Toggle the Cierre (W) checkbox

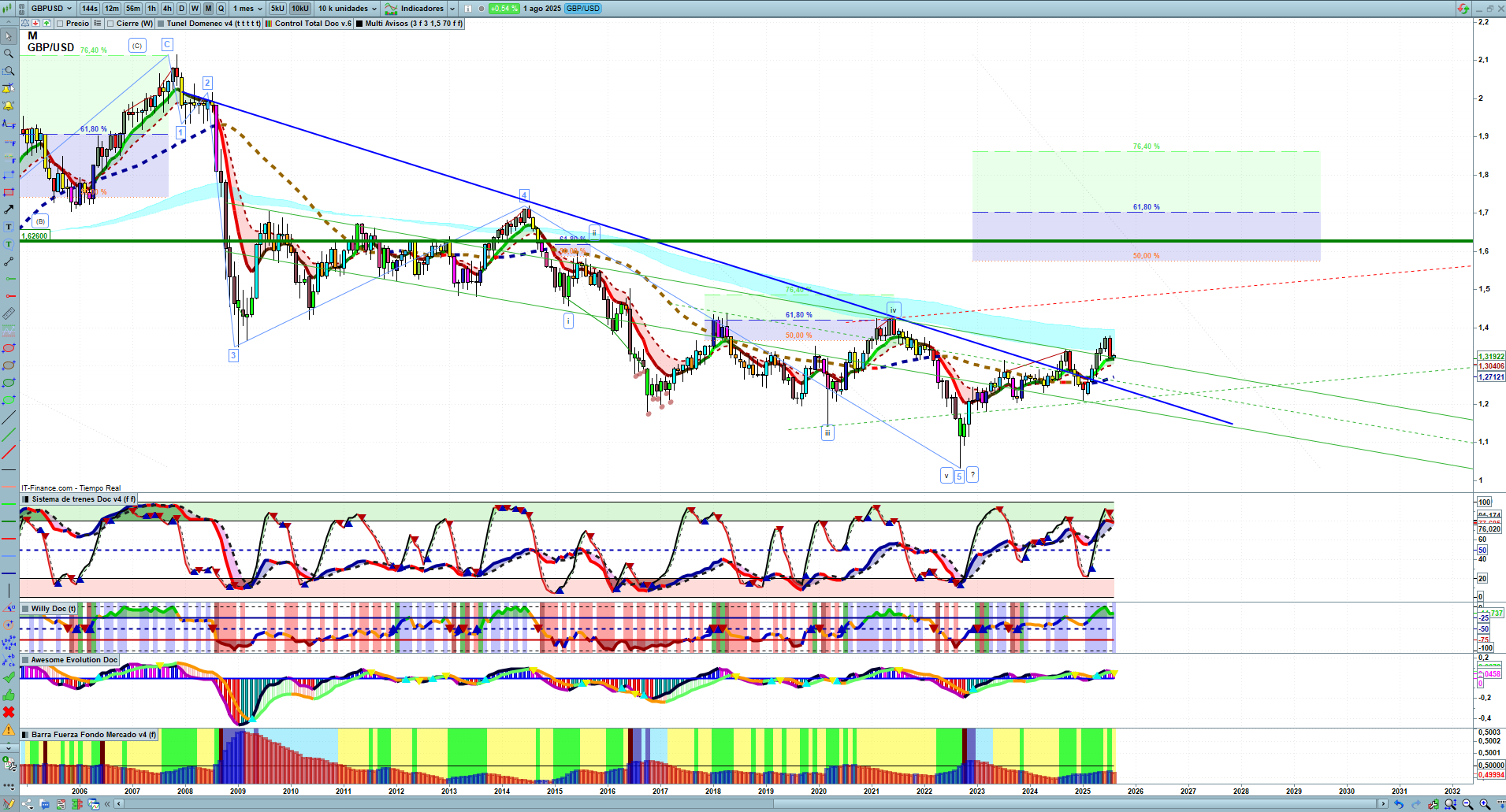click(x=111, y=24)
